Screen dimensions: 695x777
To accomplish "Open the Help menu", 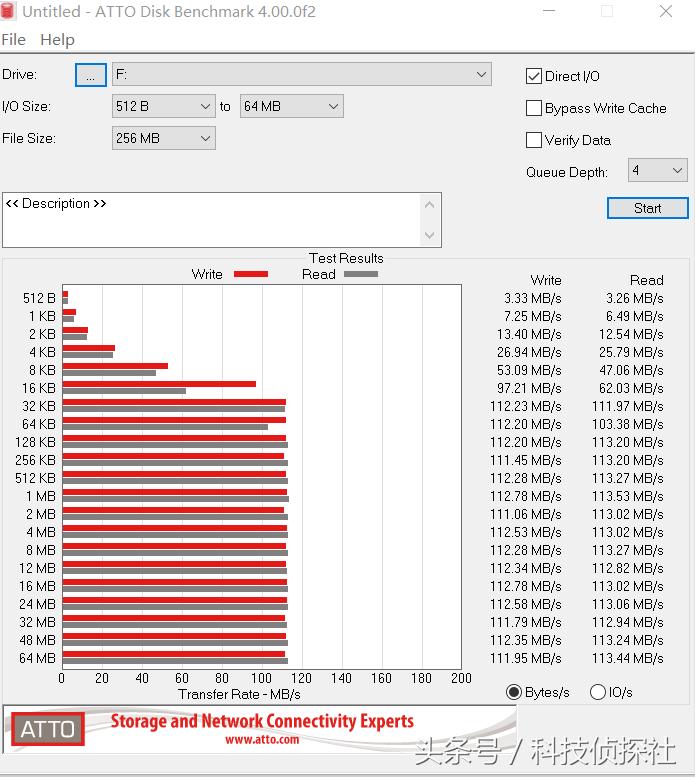I will (x=57, y=40).
